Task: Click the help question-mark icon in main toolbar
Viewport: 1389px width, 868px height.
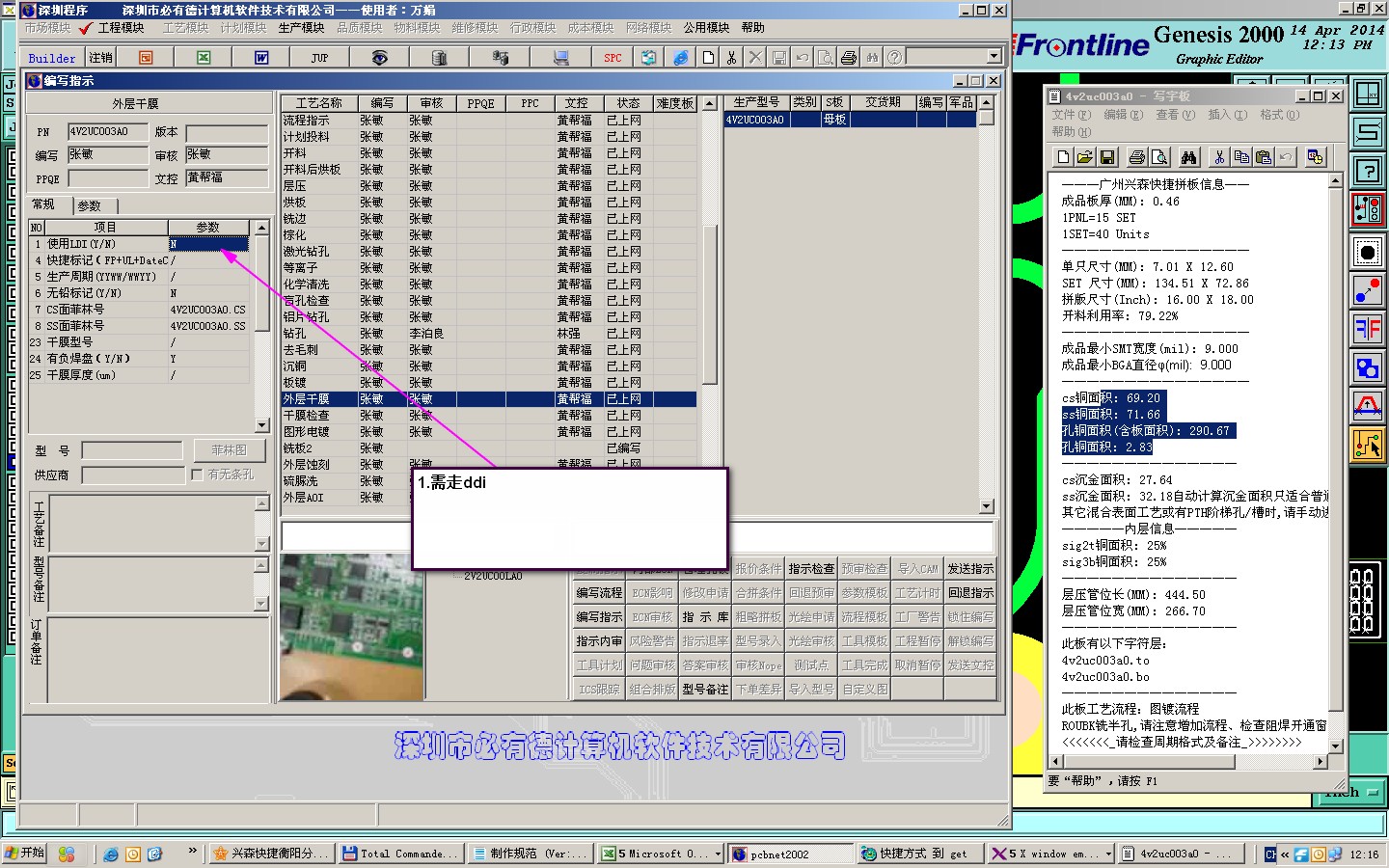Action: 895,58
